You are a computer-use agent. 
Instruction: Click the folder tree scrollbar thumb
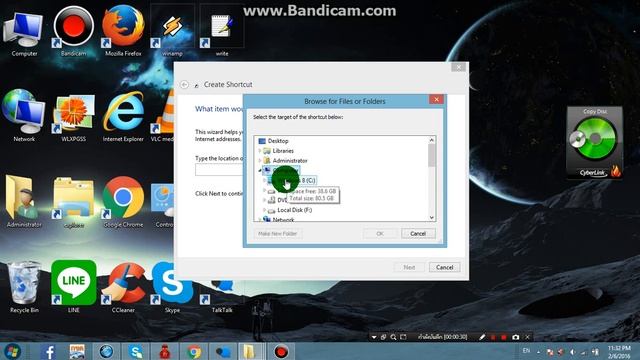[x=431, y=156]
